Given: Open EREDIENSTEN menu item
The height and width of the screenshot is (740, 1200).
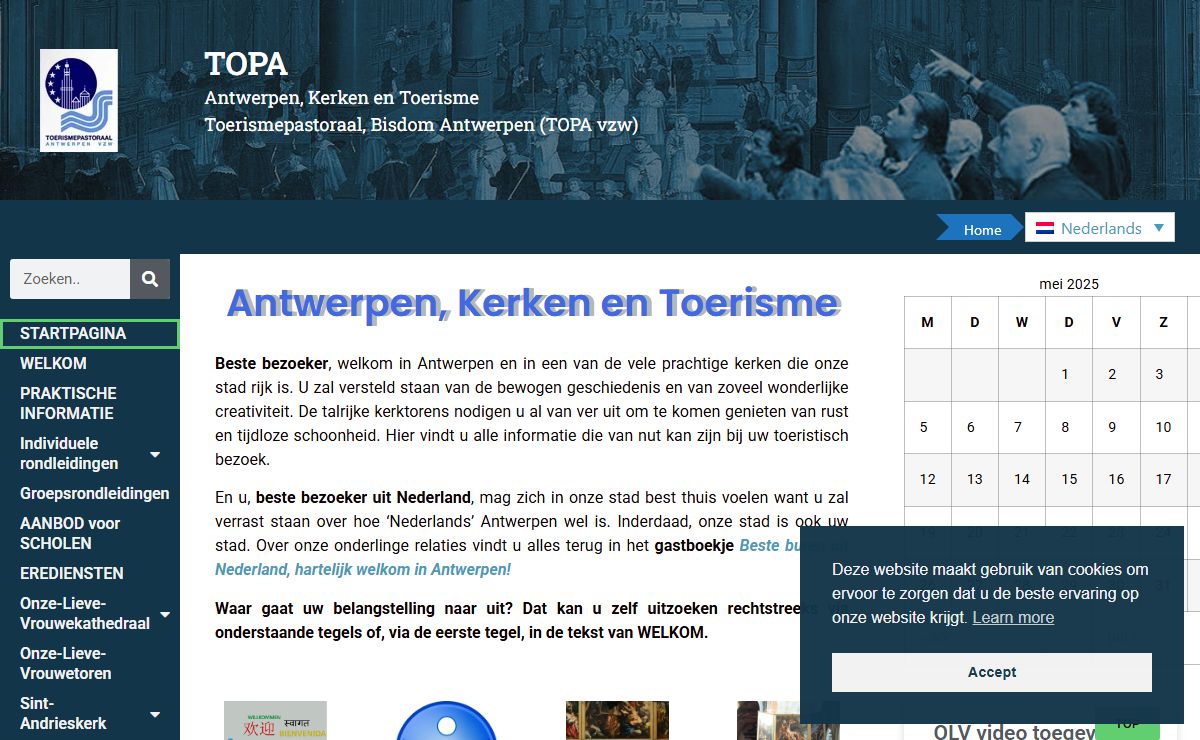Looking at the screenshot, I should (x=72, y=573).
